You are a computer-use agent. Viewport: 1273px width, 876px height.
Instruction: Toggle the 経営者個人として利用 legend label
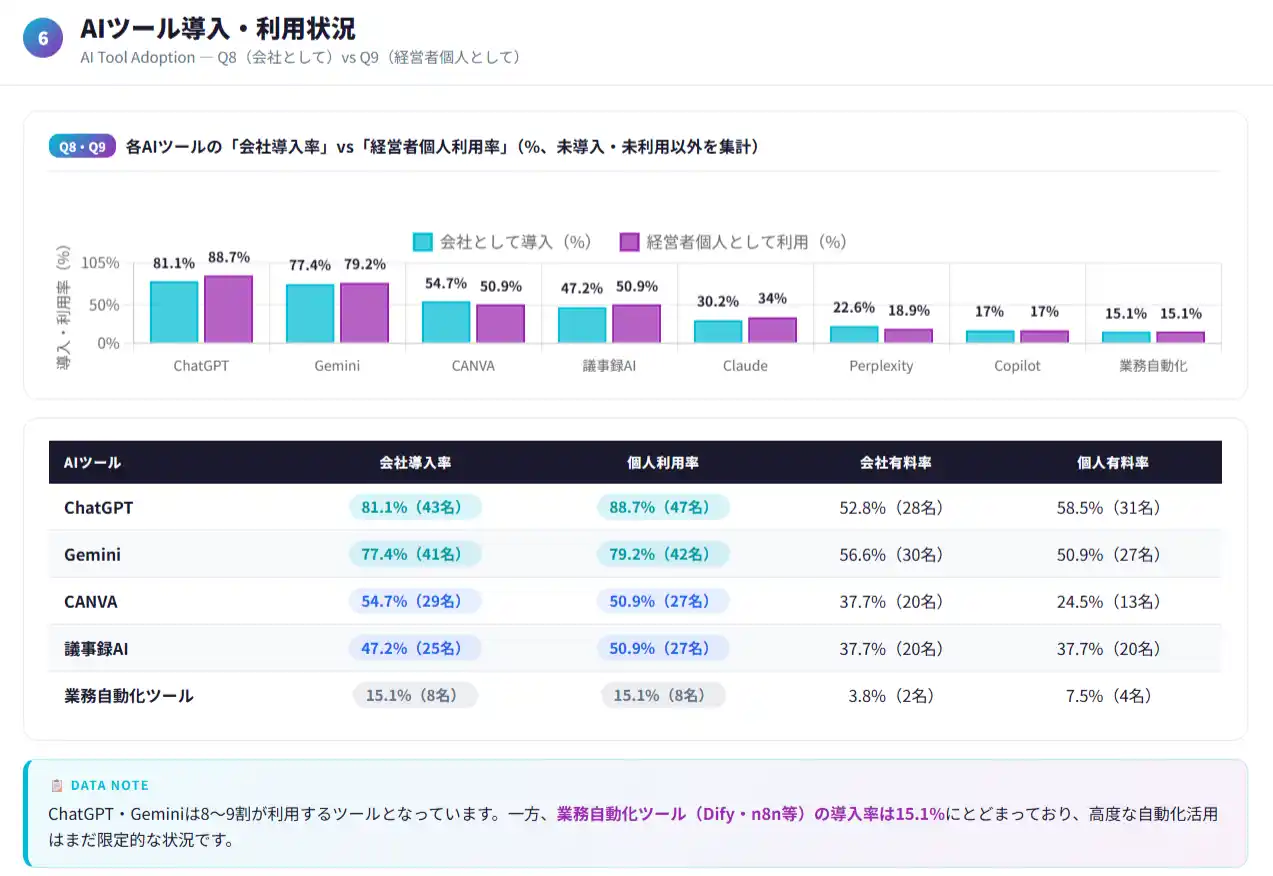pos(746,242)
